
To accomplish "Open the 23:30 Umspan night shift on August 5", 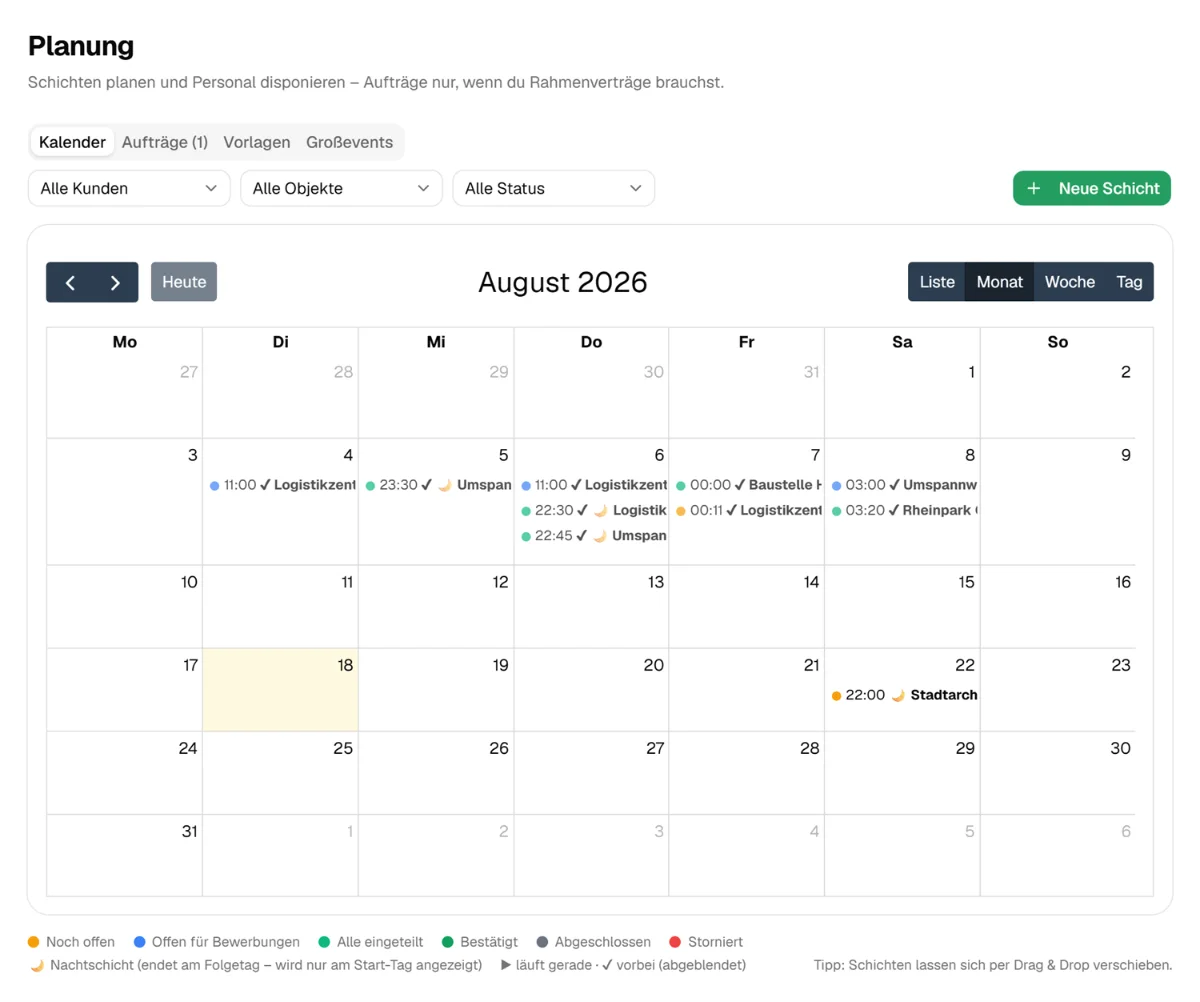I will [438, 485].
